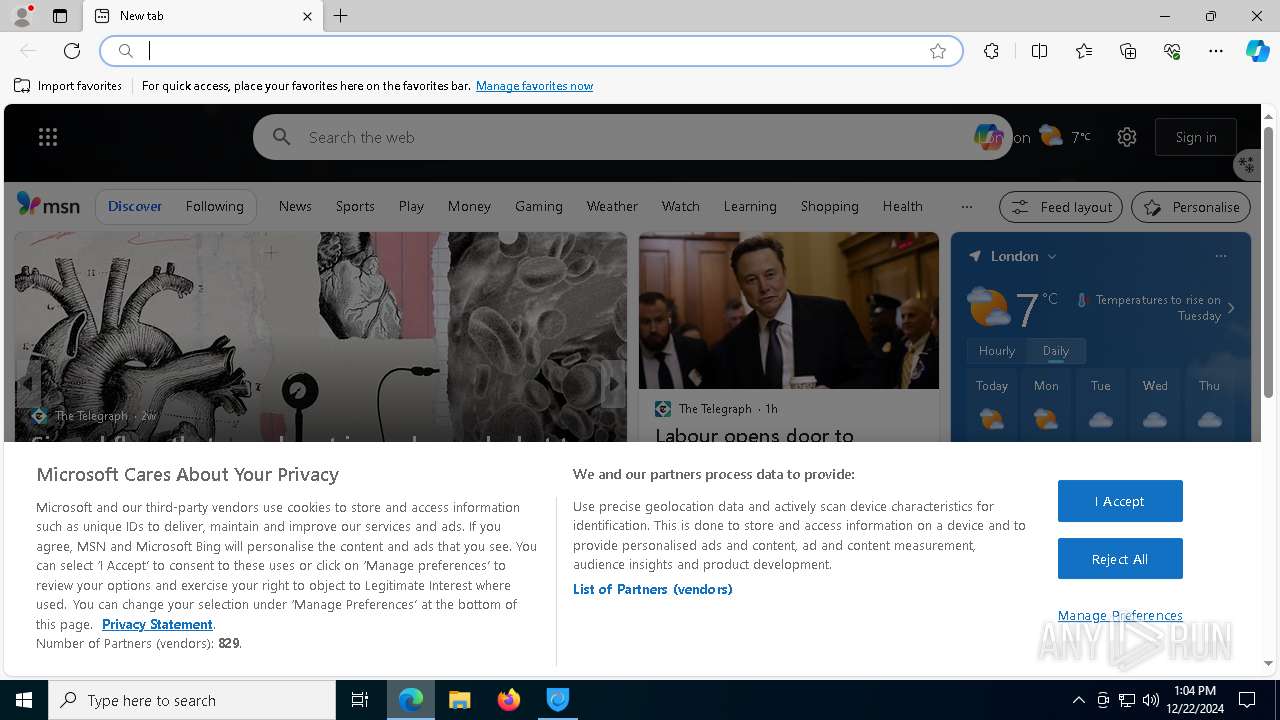The image size is (1280, 720).
Task: Go to next carousel story arrow
Action: tap(612, 384)
